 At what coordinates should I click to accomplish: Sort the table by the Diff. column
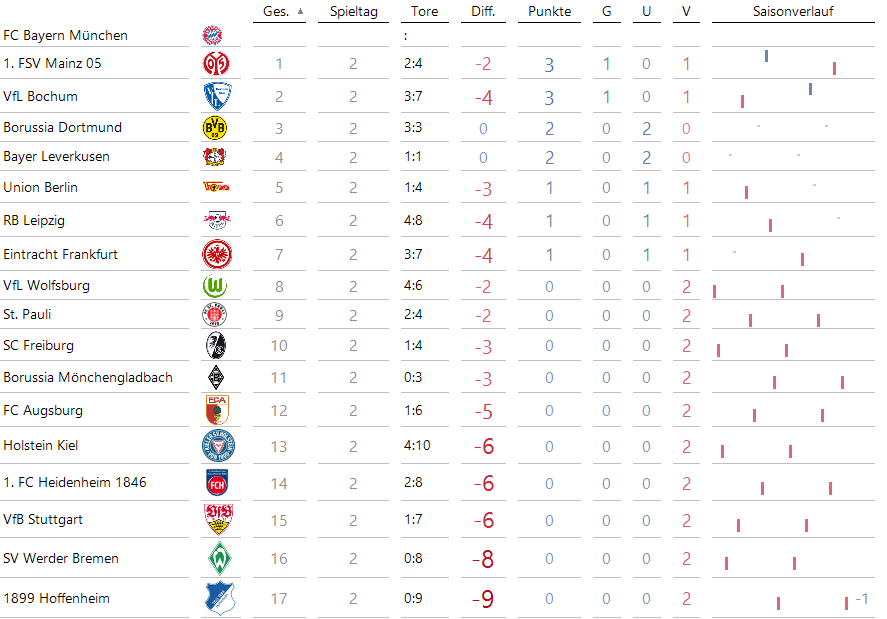coord(483,12)
